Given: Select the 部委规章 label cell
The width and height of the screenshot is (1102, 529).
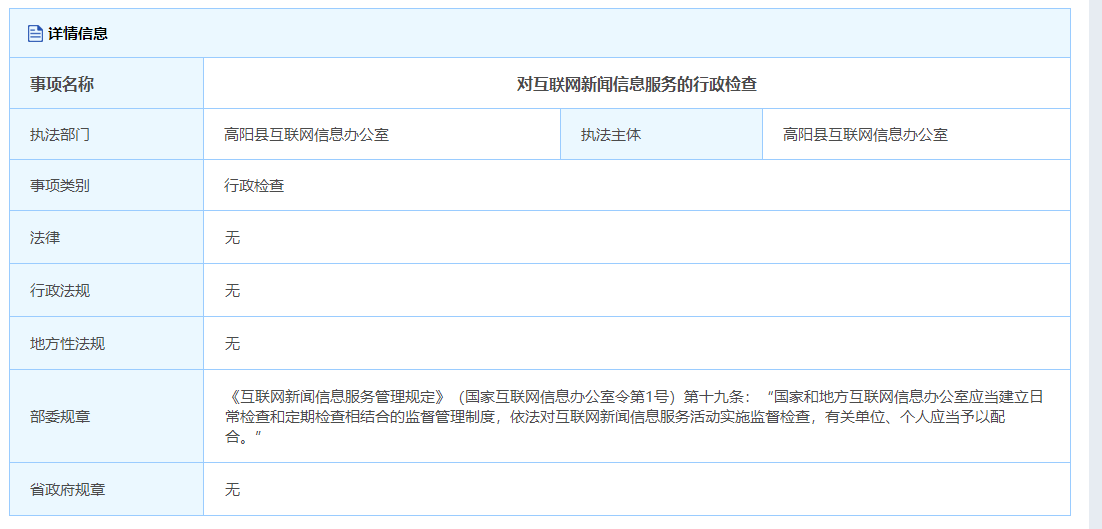Looking at the screenshot, I should click(60, 416).
